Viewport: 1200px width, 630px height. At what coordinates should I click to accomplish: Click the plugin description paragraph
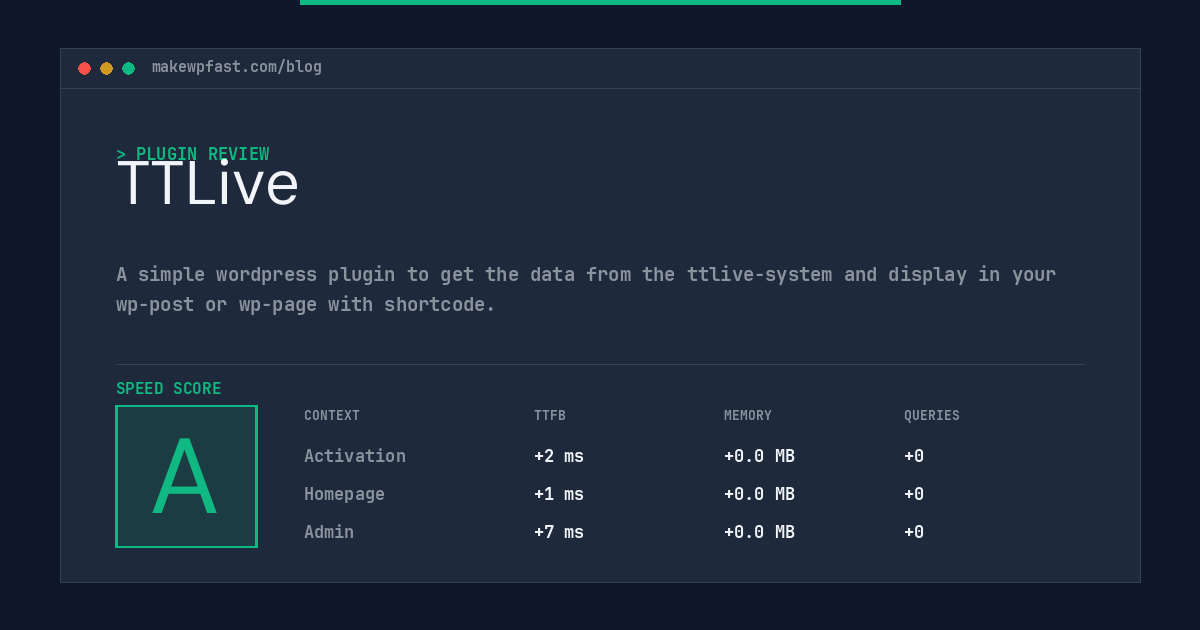click(x=586, y=289)
